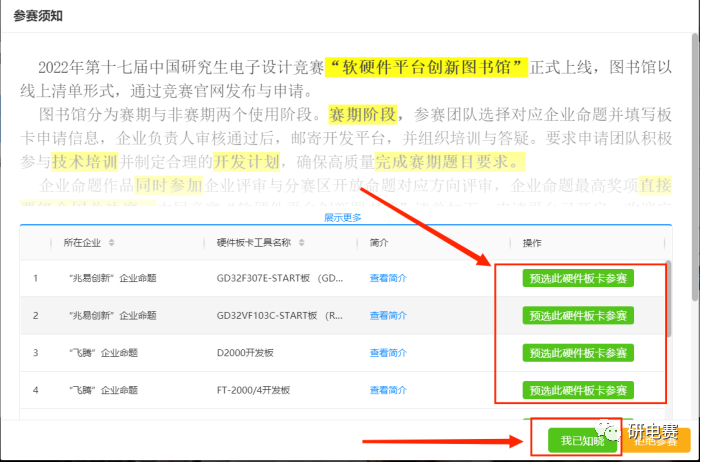The image size is (701, 462).
Task: Click 展示更多 to expand the notice text
Action: click(x=343, y=217)
